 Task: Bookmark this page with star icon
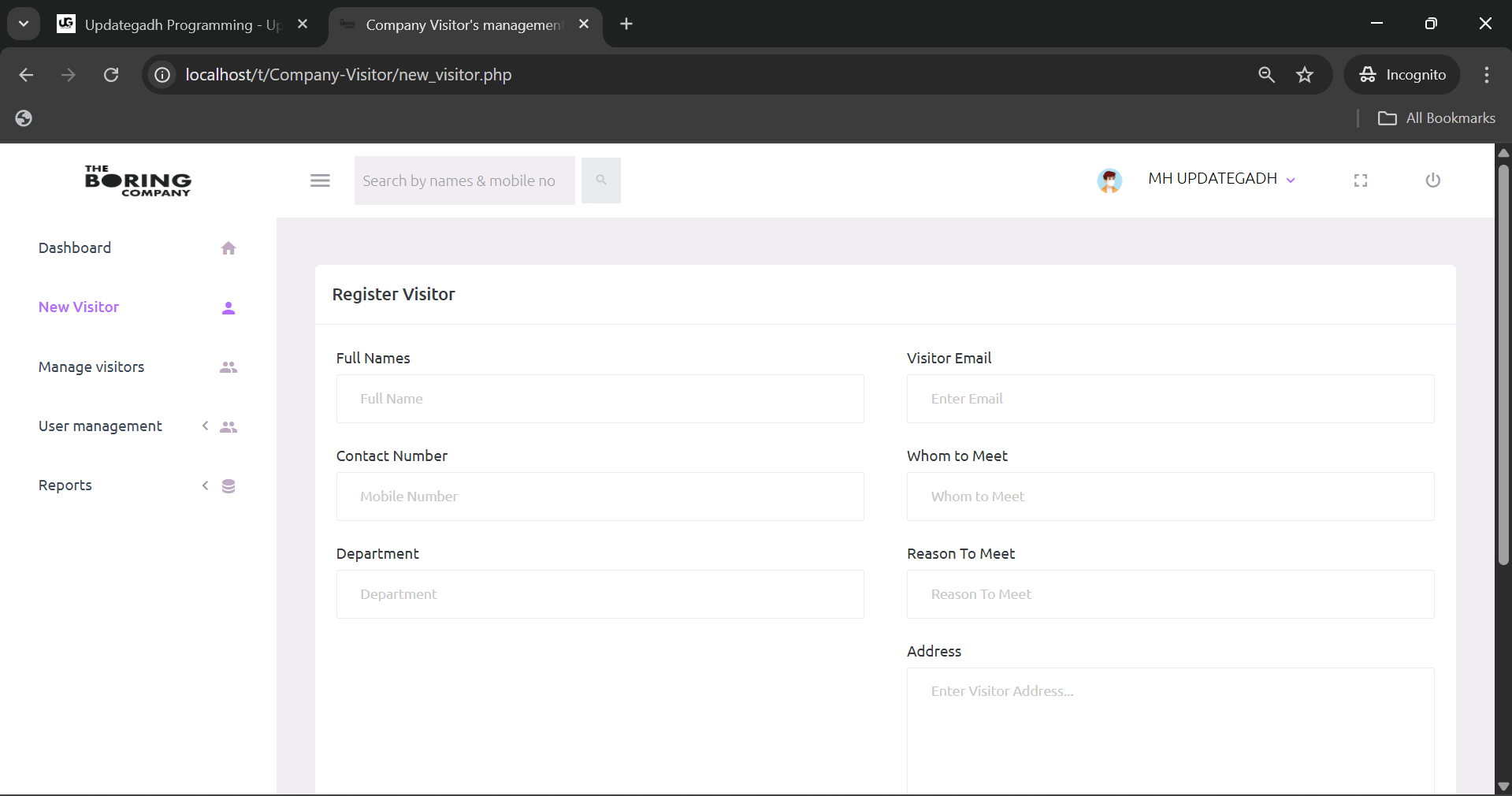pyautogui.click(x=1305, y=75)
